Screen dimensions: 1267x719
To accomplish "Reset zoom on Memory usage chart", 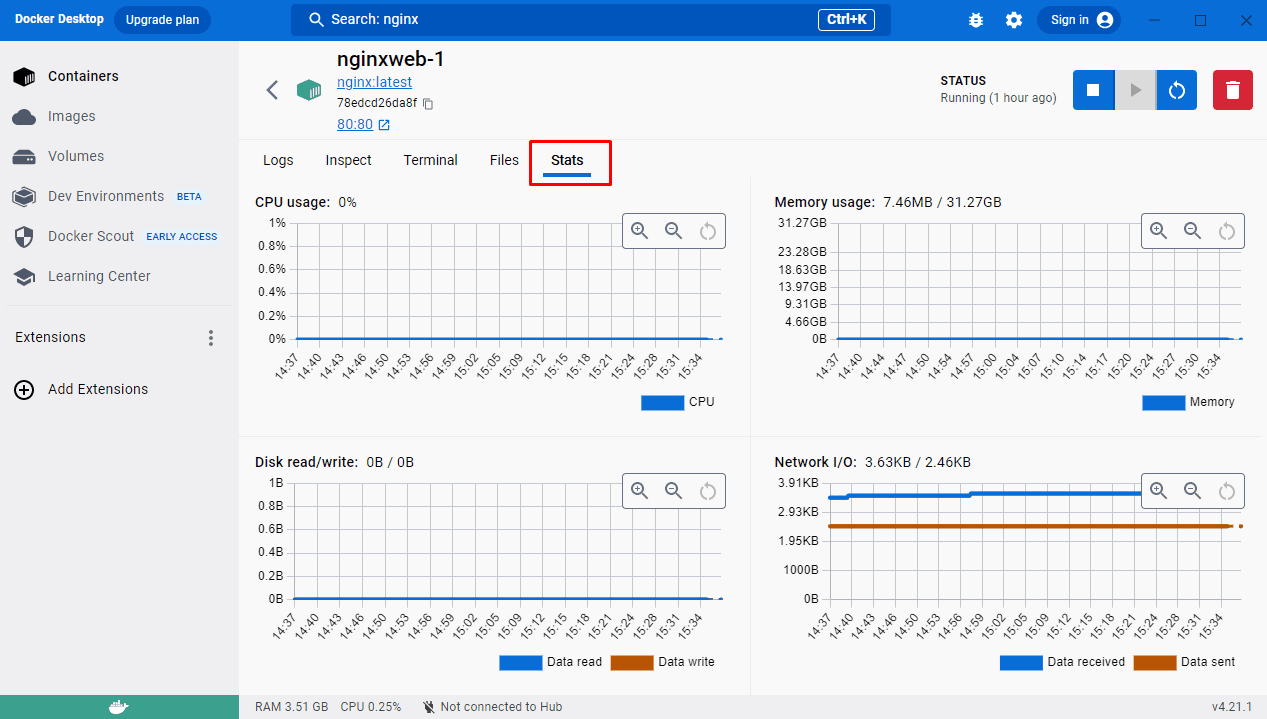I will [x=1227, y=231].
